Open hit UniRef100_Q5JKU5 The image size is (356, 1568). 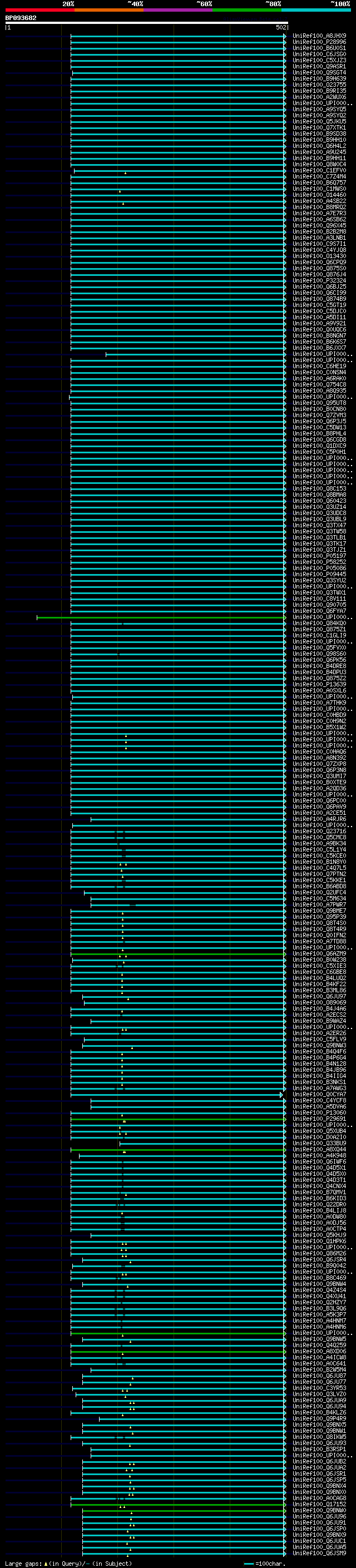click(x=319, y=121)
